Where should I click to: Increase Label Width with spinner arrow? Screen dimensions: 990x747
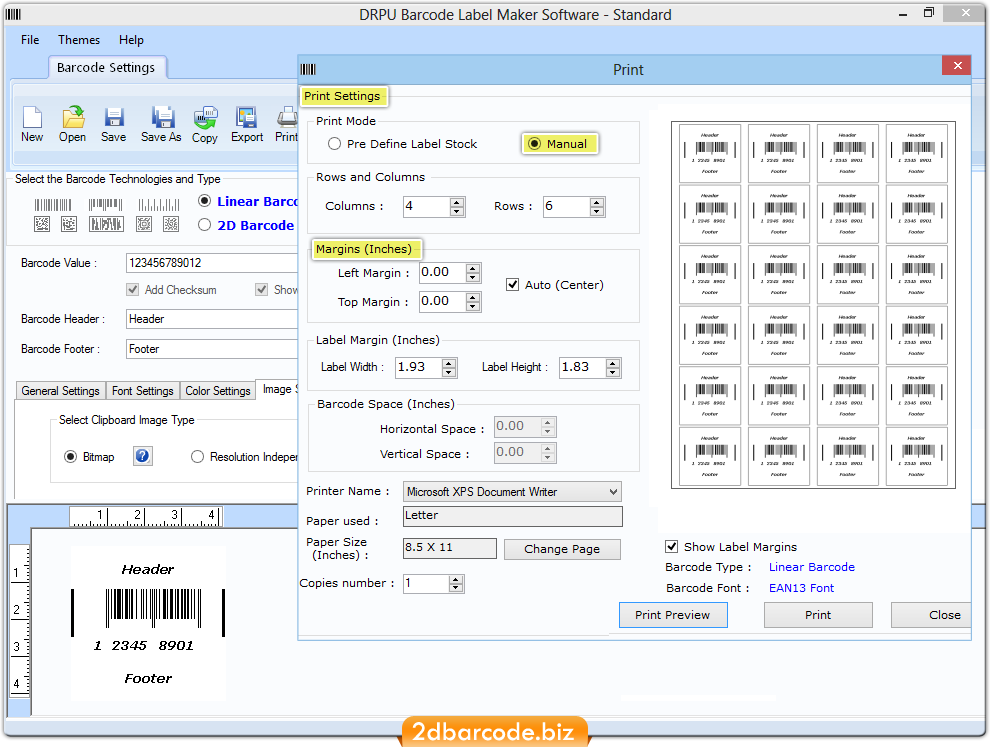pyautogui.click(x=449, y=363)
